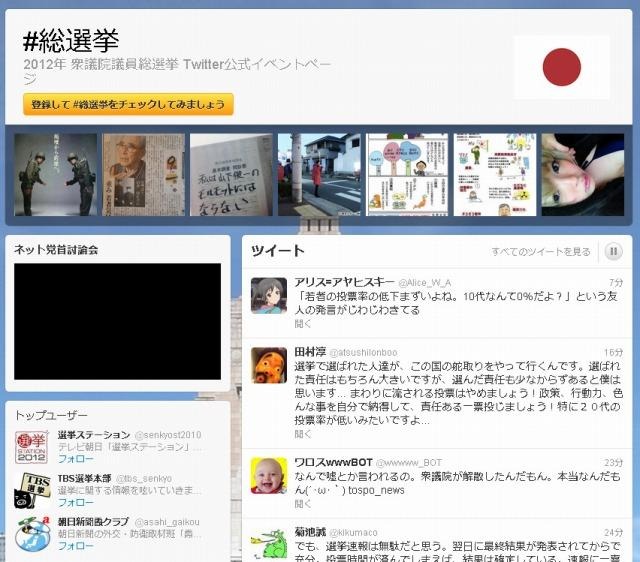The height and width of the screenshot is (562, 640).
Task: Expand Alice's tweet with 開く
Action: [303, 324]
